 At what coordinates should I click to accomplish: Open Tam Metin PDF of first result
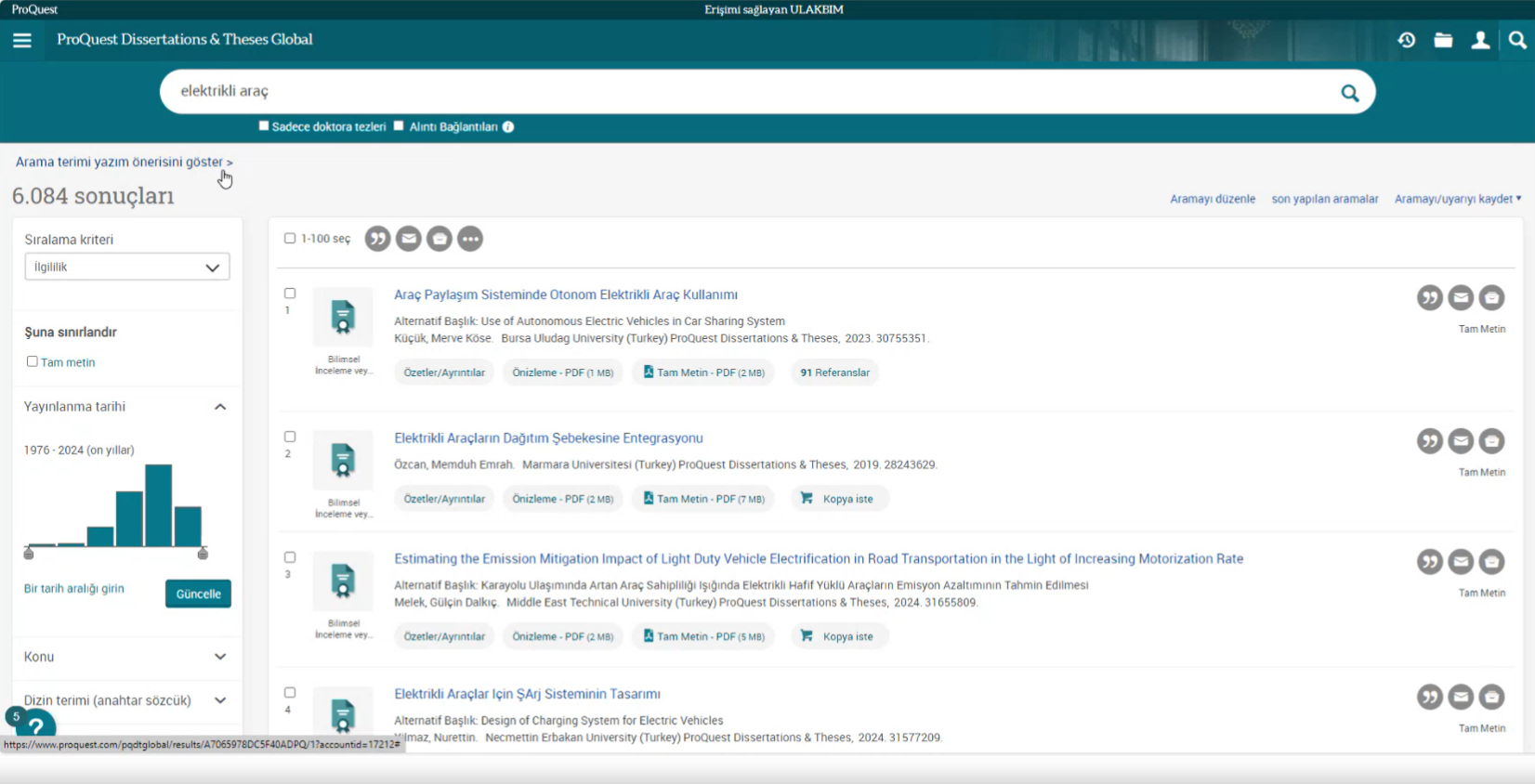703,372
